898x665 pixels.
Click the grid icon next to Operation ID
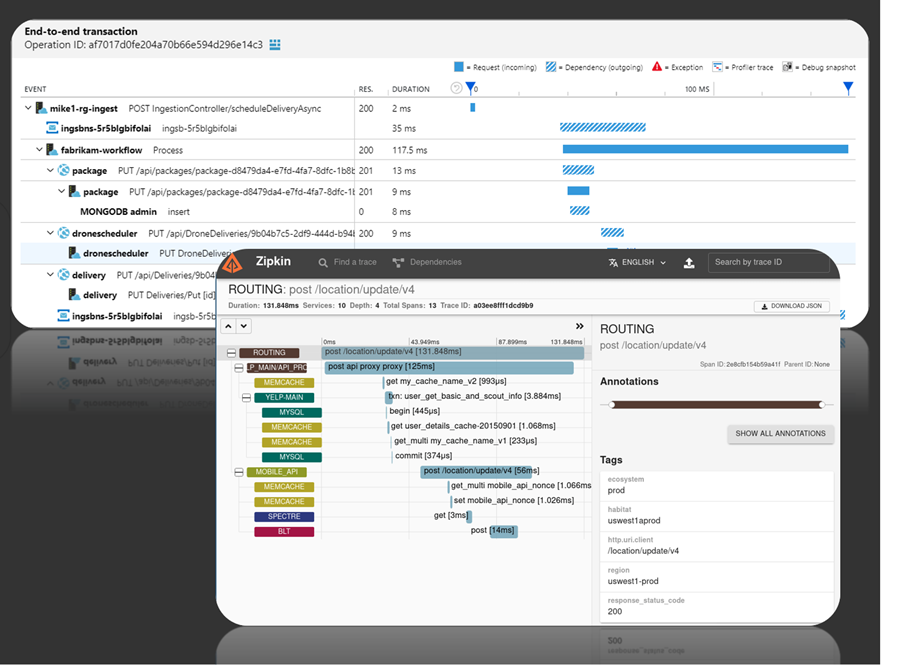[275, 45]
